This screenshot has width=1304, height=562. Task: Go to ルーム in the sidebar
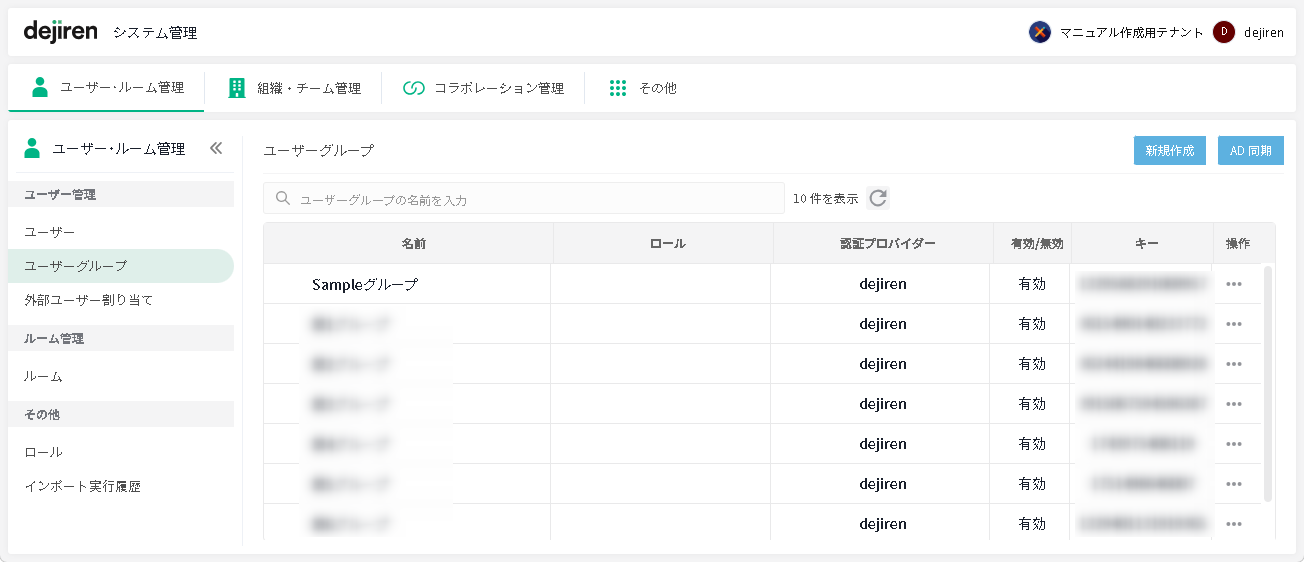[44, 376]
